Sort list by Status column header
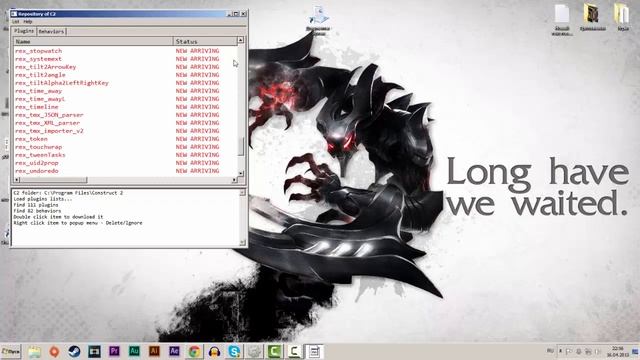The width and height of the screenshot is (640, 360). [x=204, y=41]
